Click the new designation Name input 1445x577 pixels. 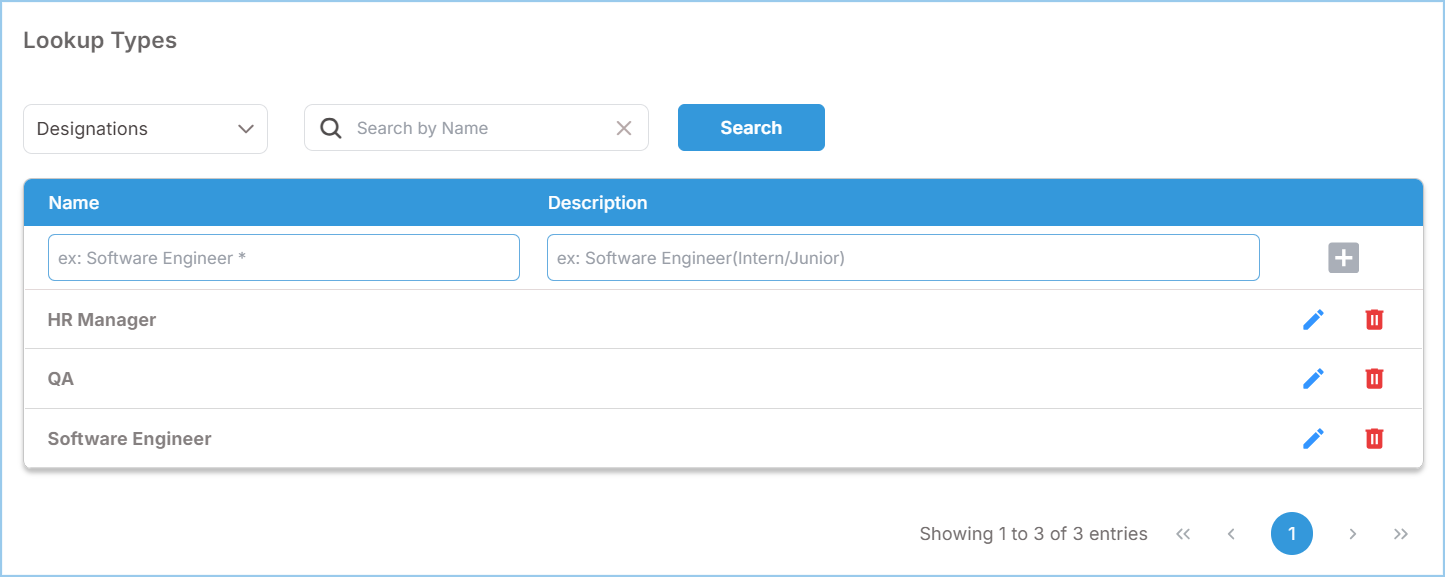pos(284,258)
